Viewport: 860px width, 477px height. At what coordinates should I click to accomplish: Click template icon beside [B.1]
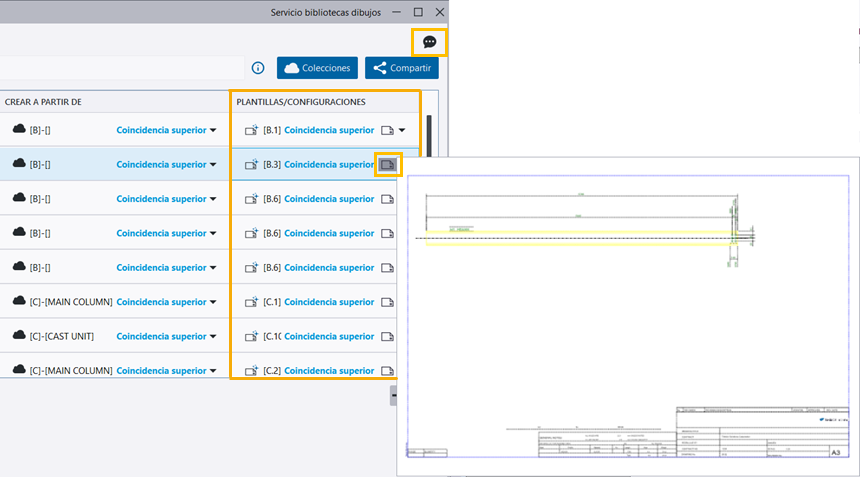[249, 130]
